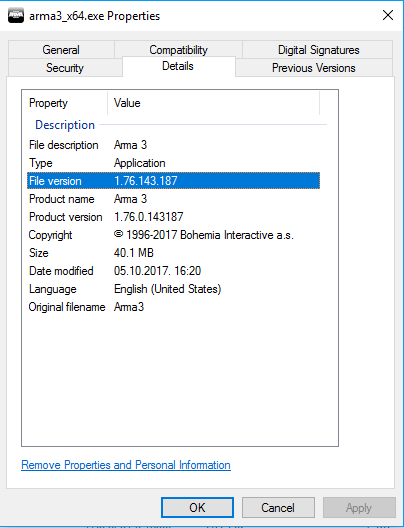Click the Apply button
The height and width of the screenshot is (528, 404).
point(359,507)
